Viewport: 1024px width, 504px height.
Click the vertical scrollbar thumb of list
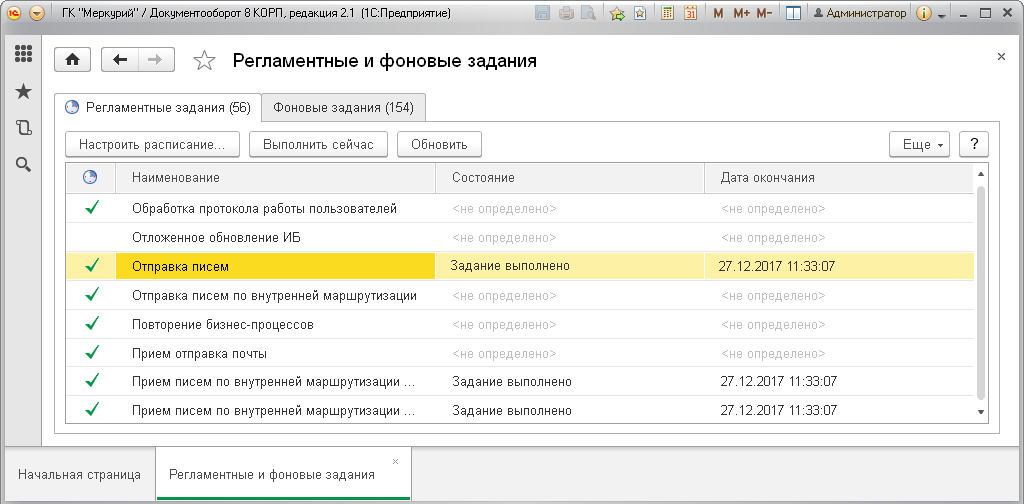pyautogui.click(x=980, y=292)
